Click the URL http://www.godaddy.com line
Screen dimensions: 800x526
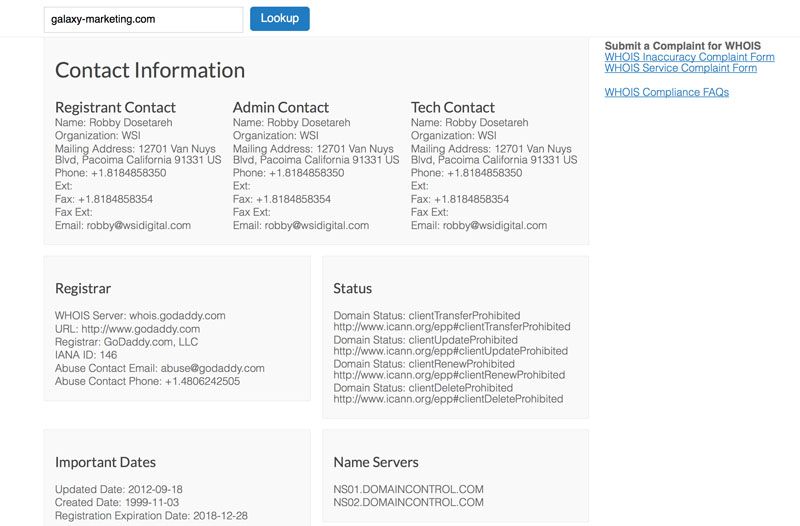(x=128, y=329)
